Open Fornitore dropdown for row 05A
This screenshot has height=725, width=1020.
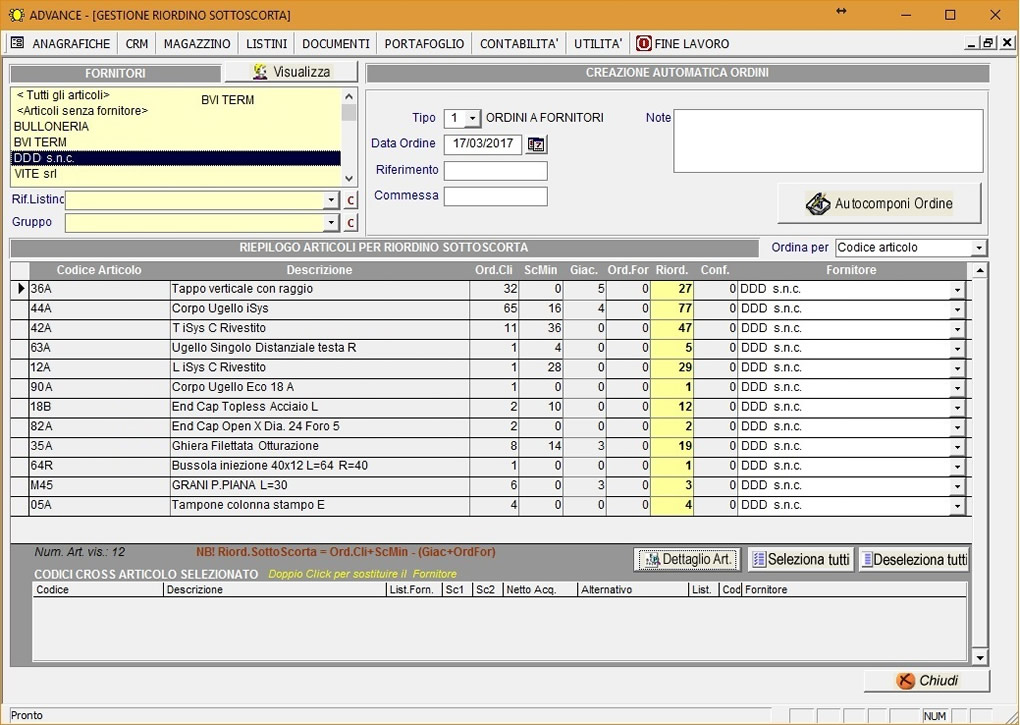957,507
